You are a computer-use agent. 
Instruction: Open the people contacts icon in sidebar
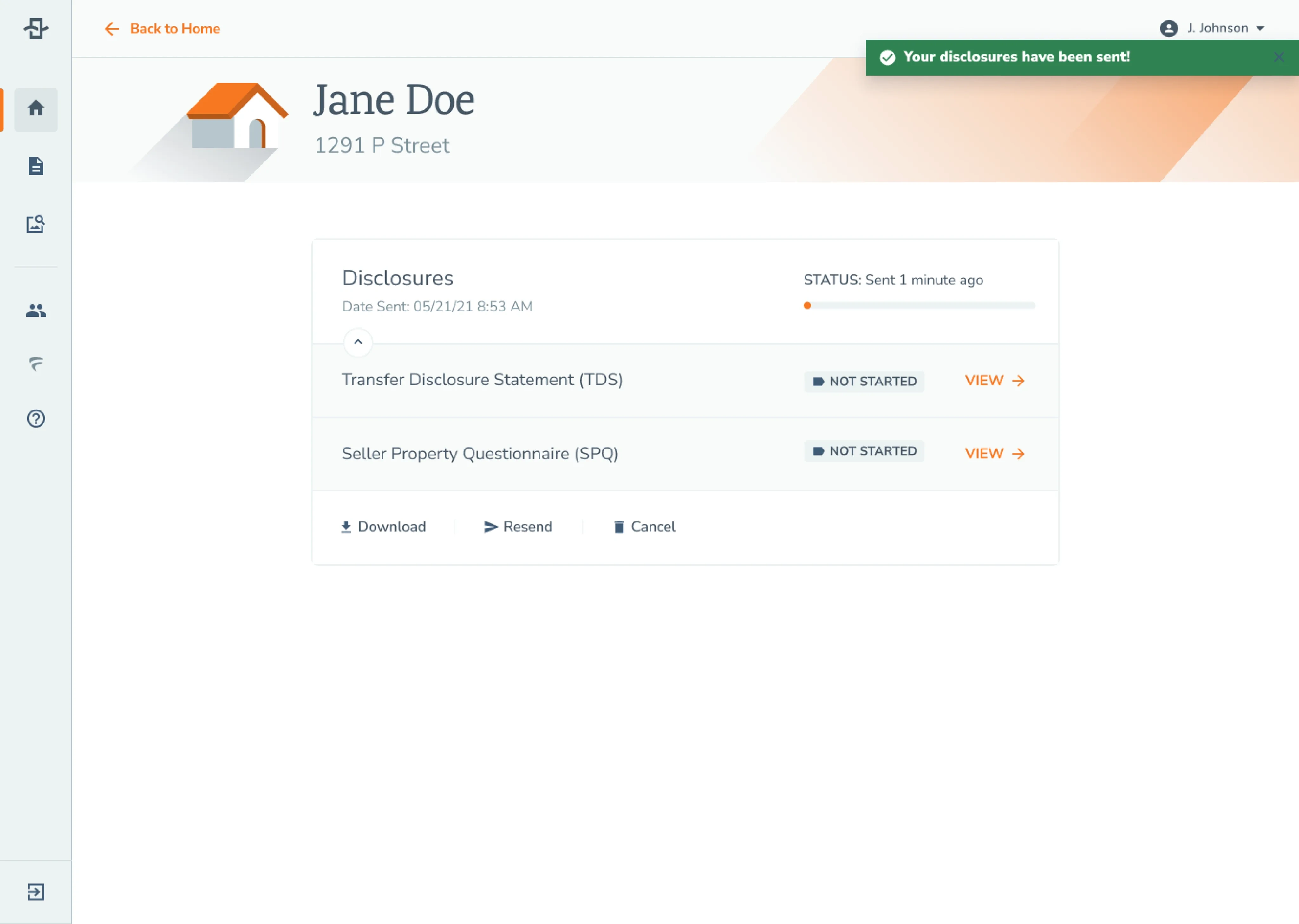(36, 311)
